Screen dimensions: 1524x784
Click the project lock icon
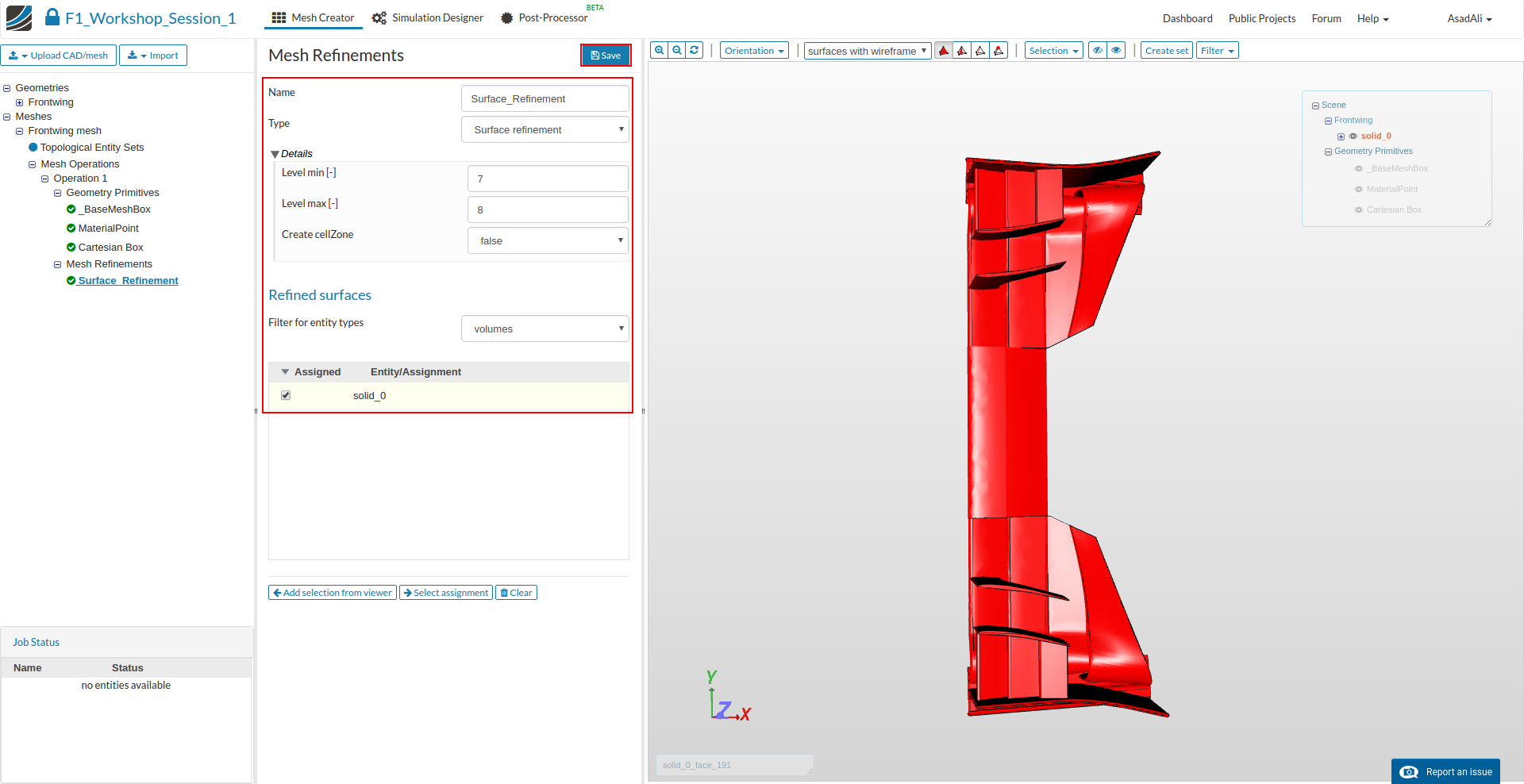click(x=52, y=17)
